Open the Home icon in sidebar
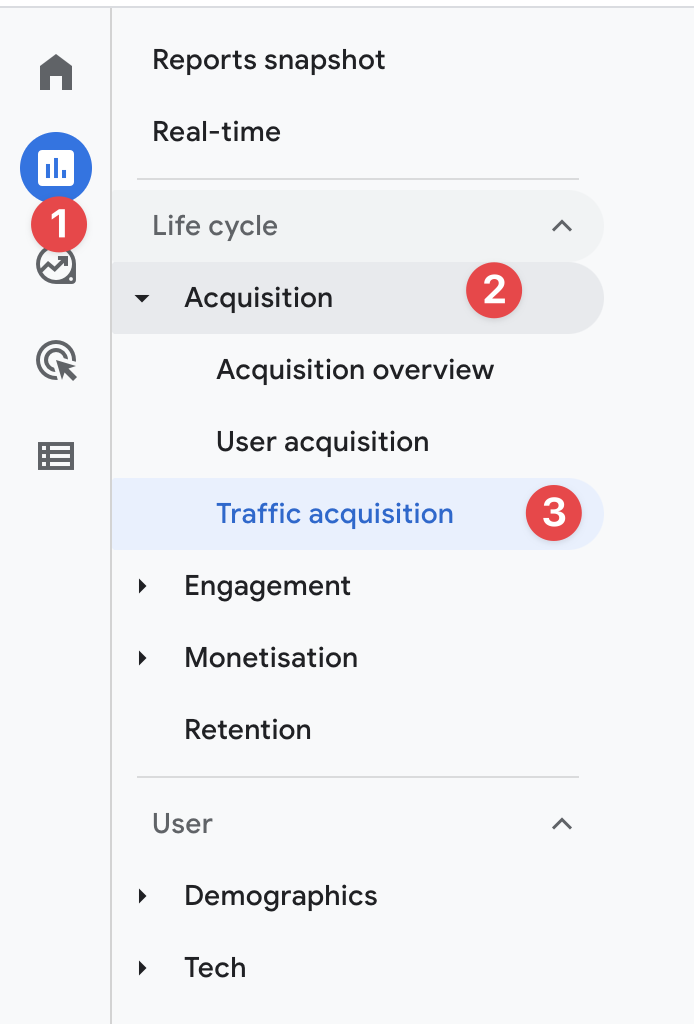Viewport: 694px width, 1024px height. tap(56, 72)
